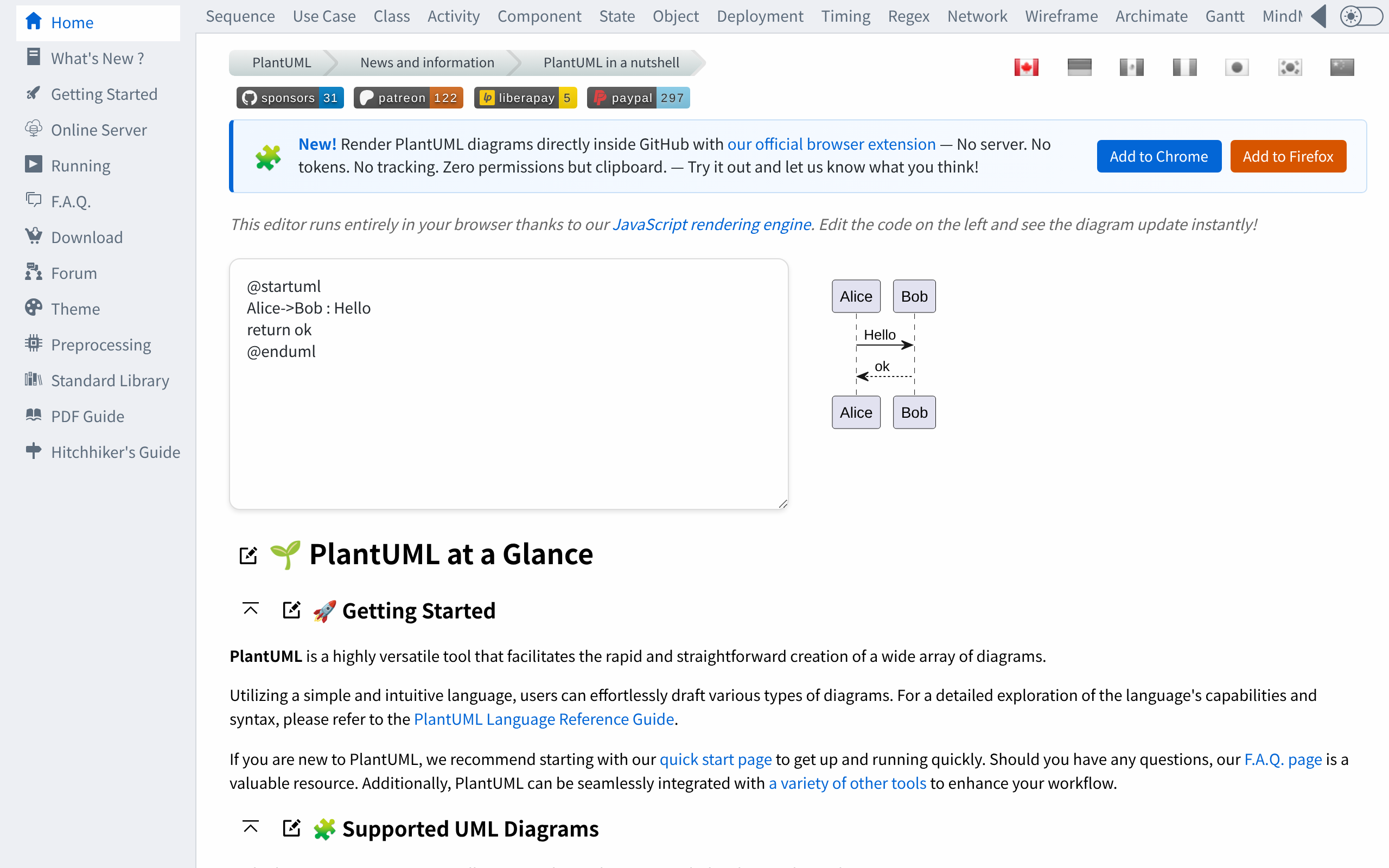Follow the official browser extension link
The width and height of the screenshot is (1389, 868).
tap(831, 144)
